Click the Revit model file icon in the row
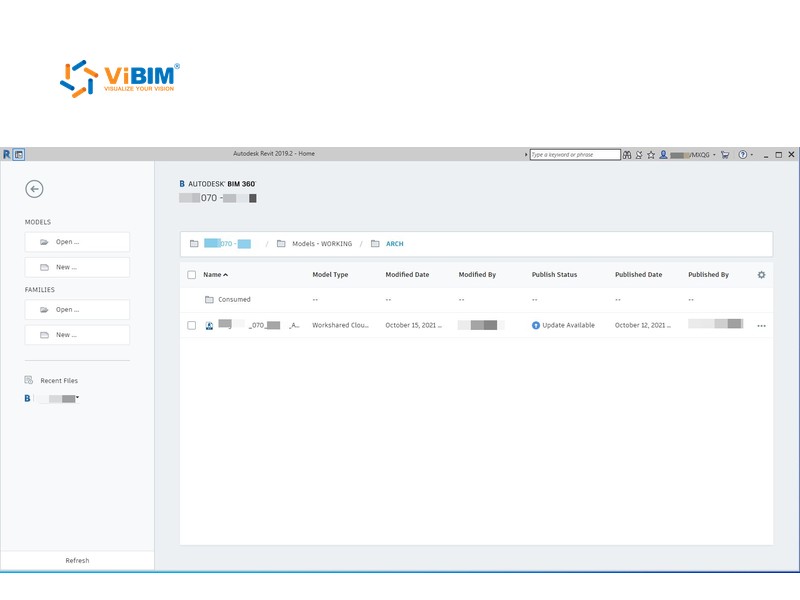Viewport: 800px width, 600px height. (209, 326)
